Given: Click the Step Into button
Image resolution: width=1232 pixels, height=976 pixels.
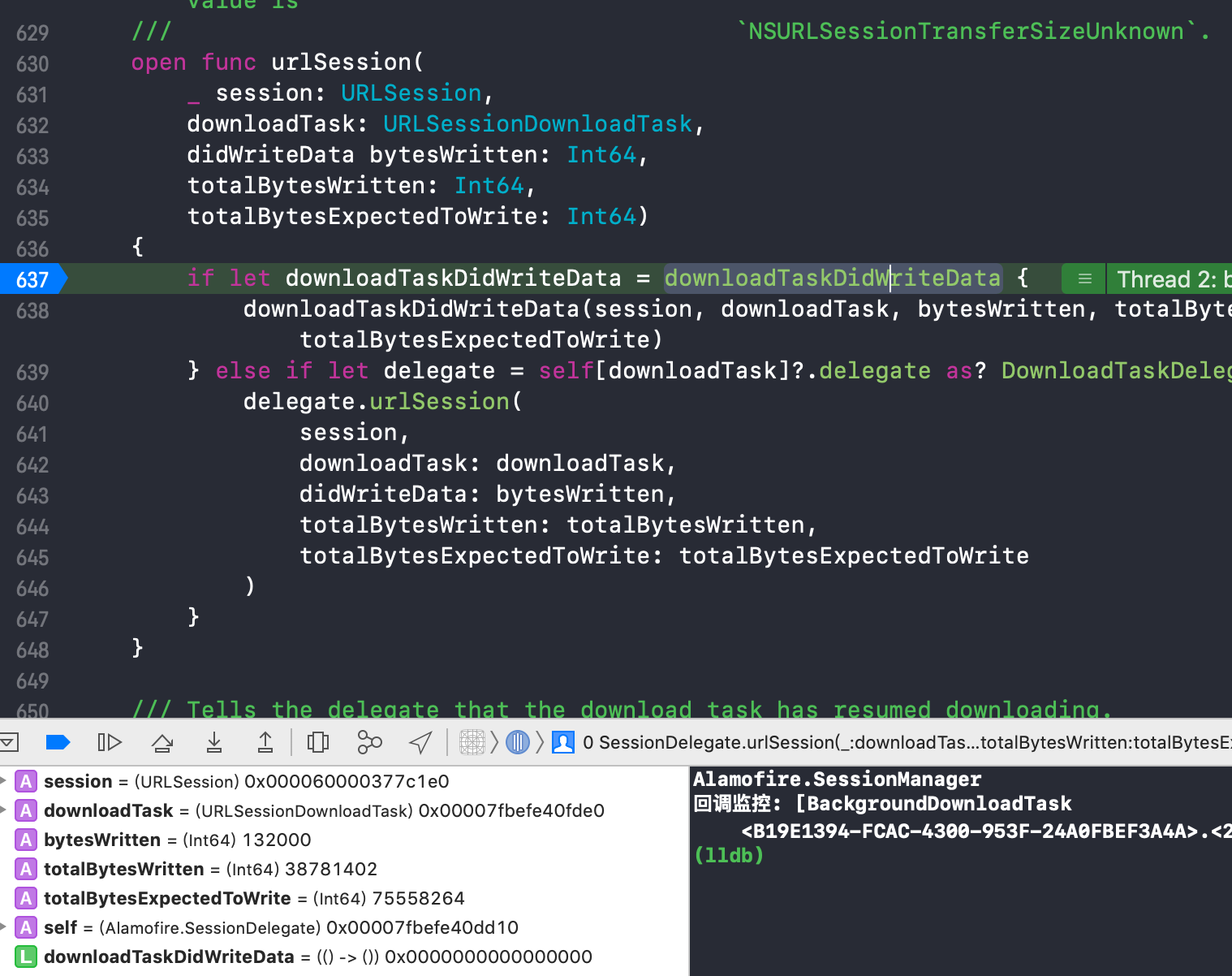Looking at the screenshot, I should [x=214, y=742].
